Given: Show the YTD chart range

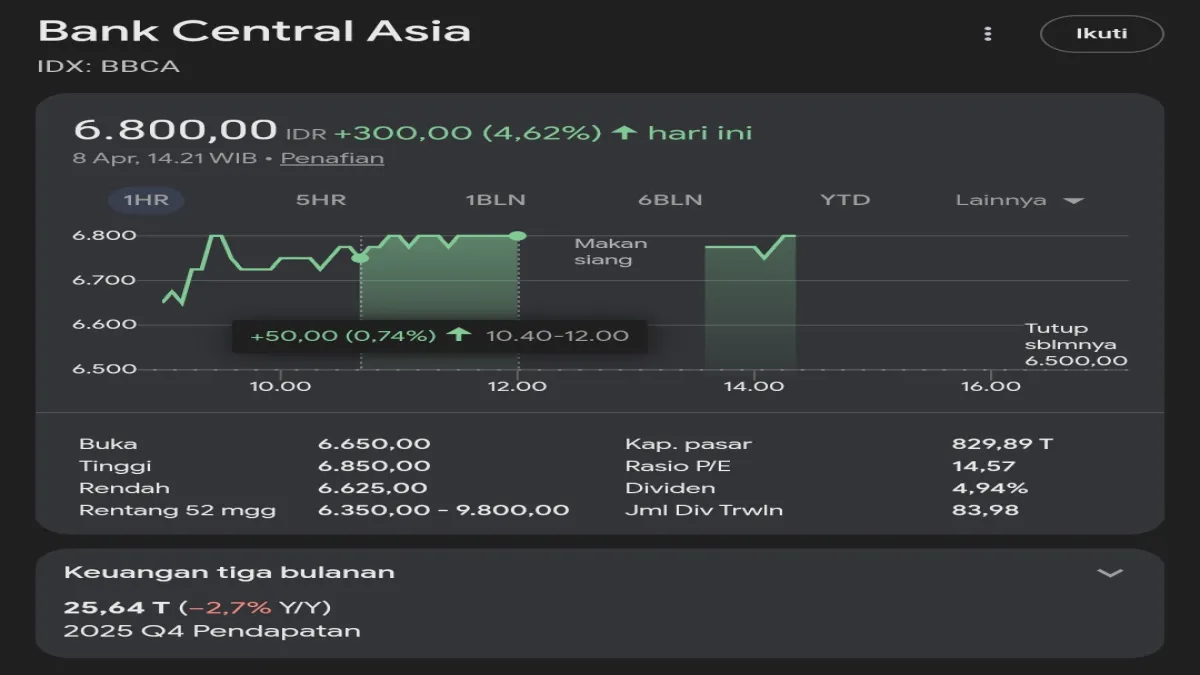Looking at the screenshot, I should click(x=845, y=200).
